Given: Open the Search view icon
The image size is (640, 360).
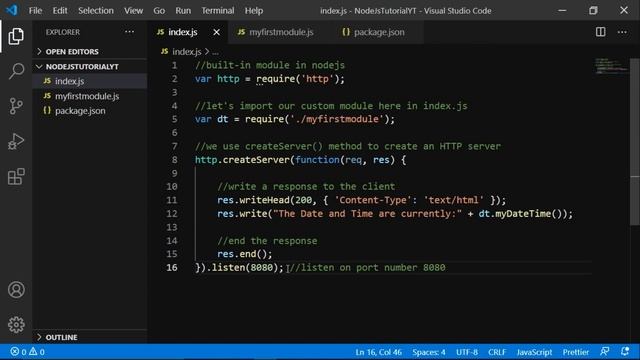Looking at the screenshot, I should pyautogui.click(x=16, y=71).
